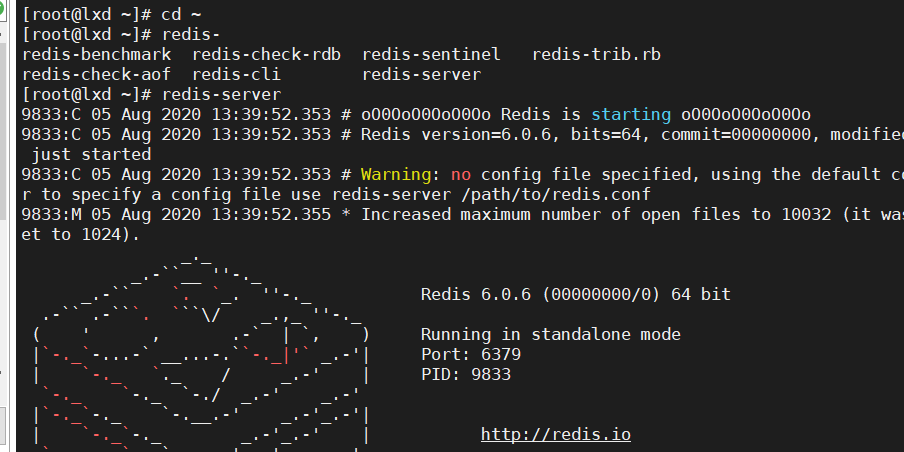
Task: Click the 'redis-check-aof' completion entry
Action: 97,75
